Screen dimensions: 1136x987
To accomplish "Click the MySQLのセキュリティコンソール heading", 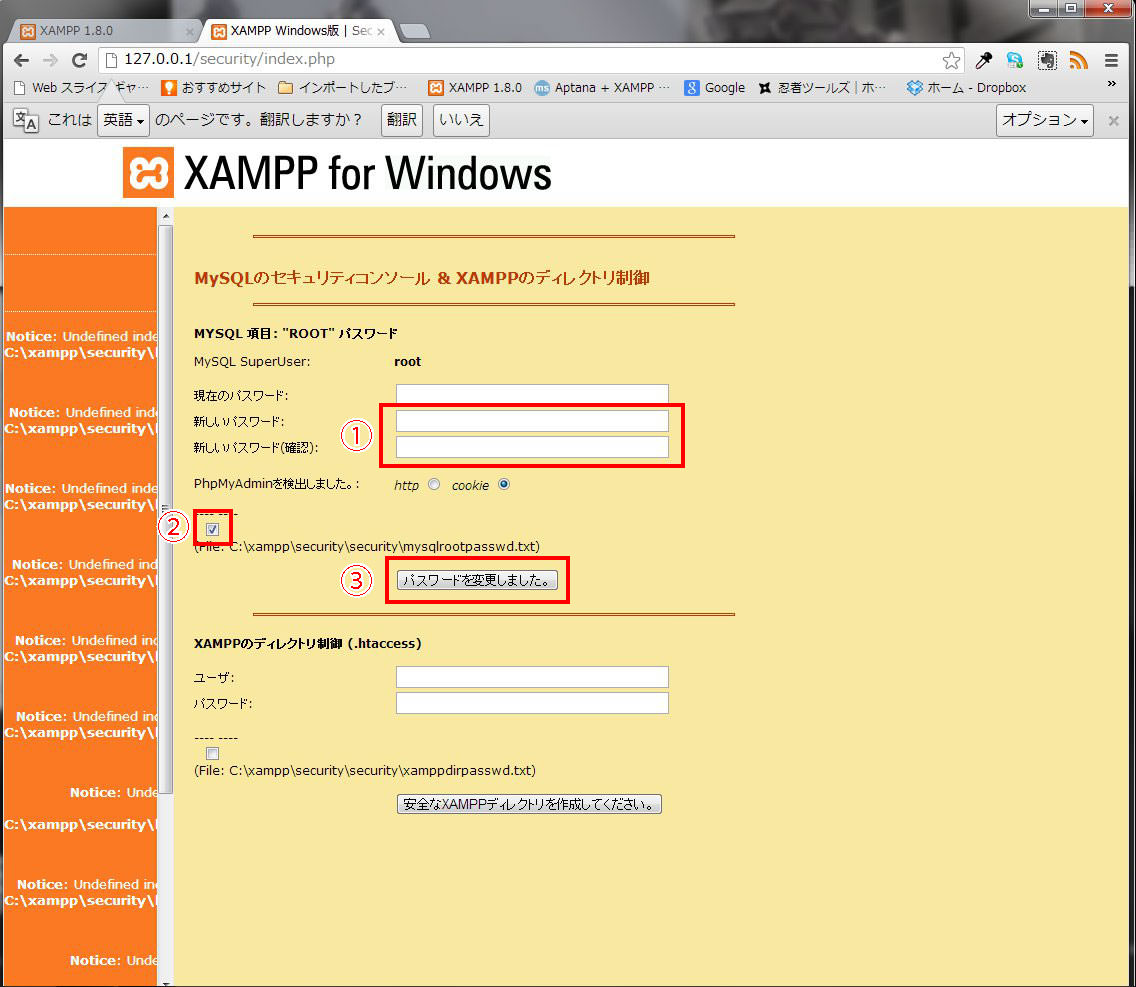I will click(422, 278).
